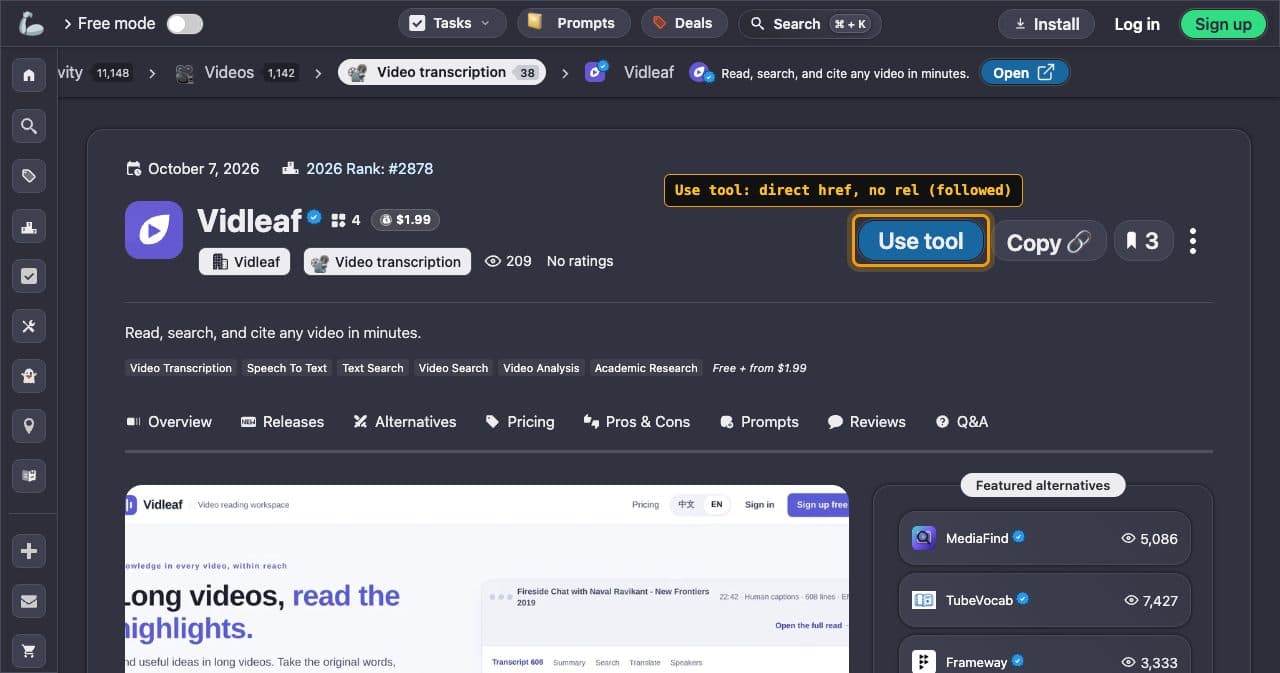The width and height of the screenshot is (1280, 673).
Task: Click the Vidleaf company tag under the title
Action: tap(245, 262)
